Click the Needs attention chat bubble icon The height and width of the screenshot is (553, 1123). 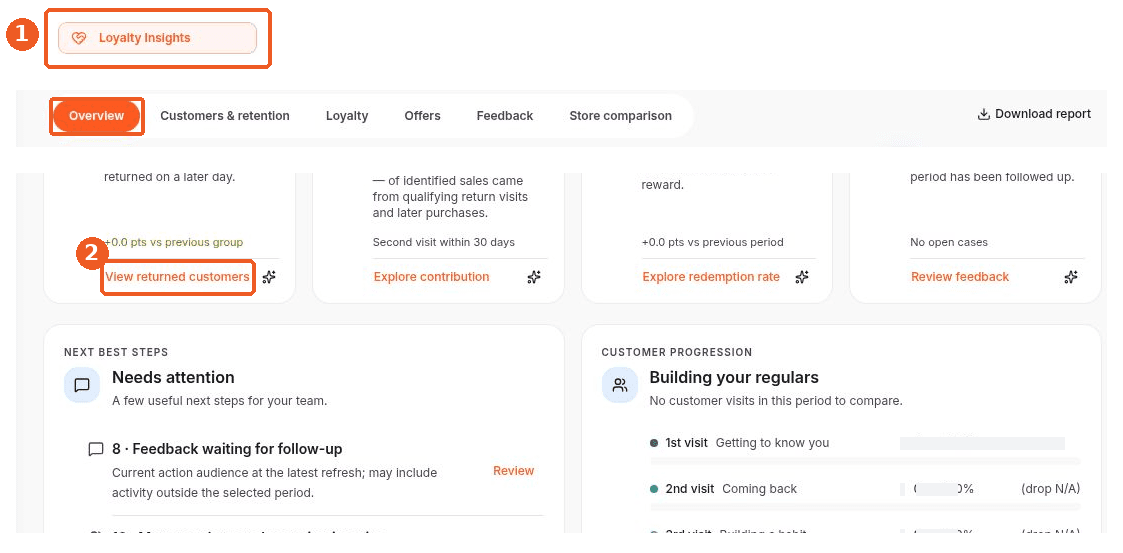click(82, 385)
